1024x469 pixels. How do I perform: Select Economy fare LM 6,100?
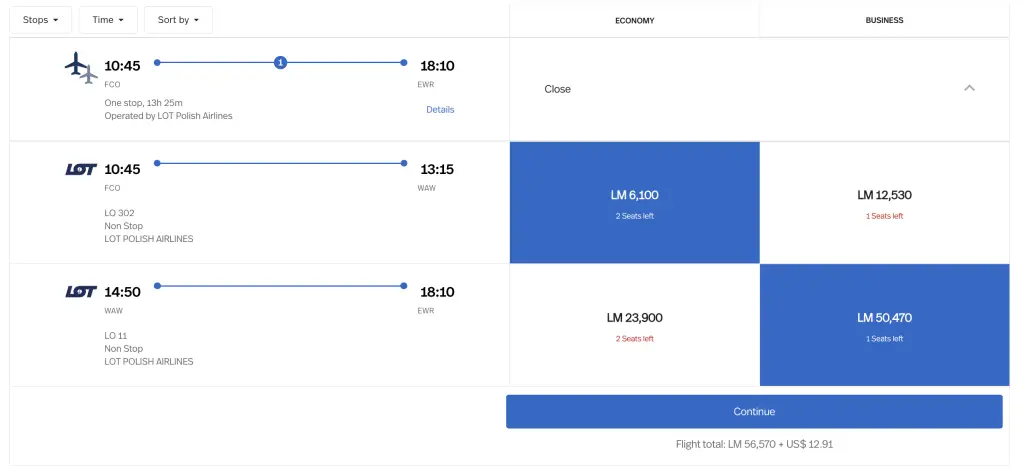(x=634, y=202)
